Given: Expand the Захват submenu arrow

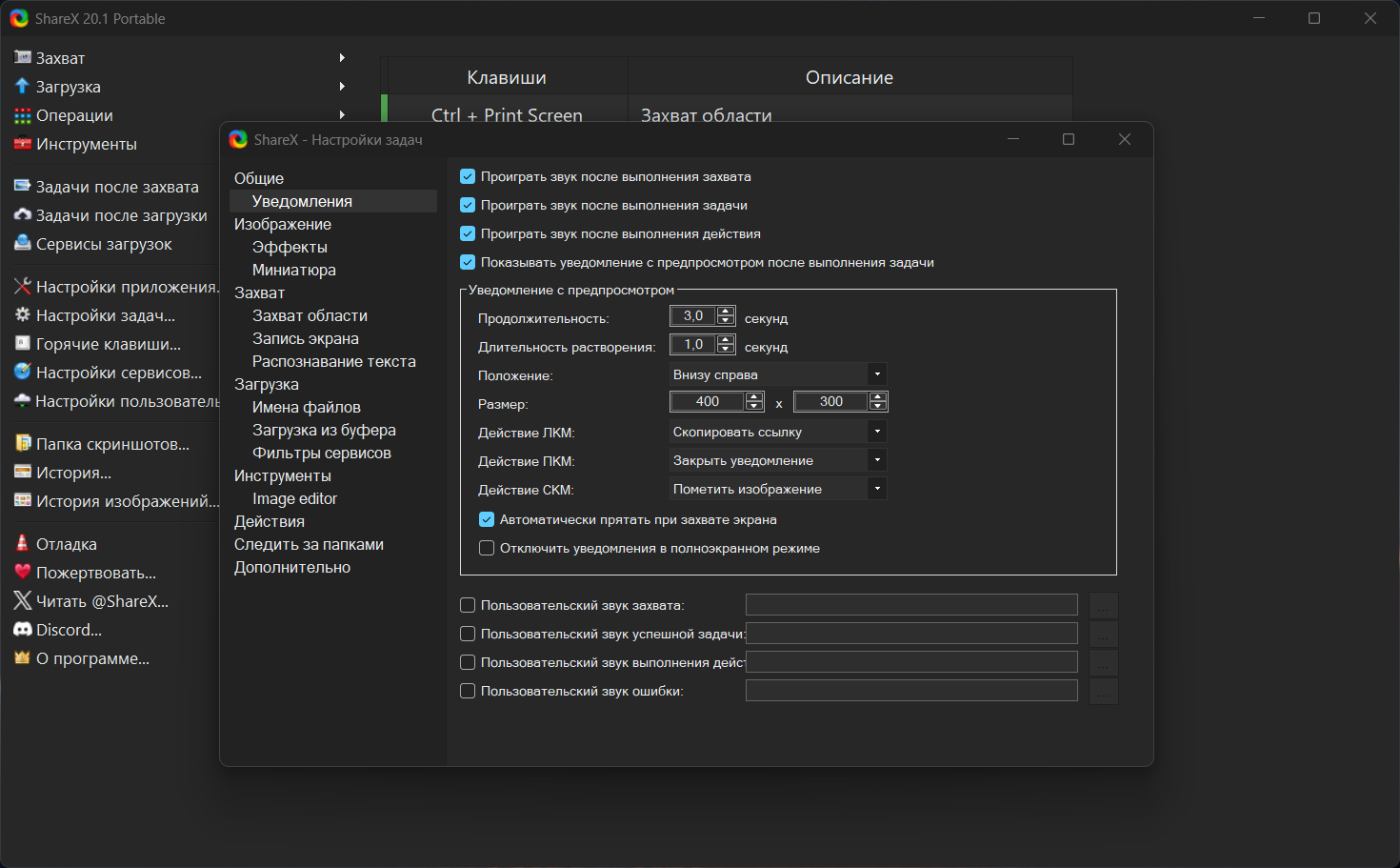Looking at the screenshot, I should pyautogui.click(x=342, y=58).
